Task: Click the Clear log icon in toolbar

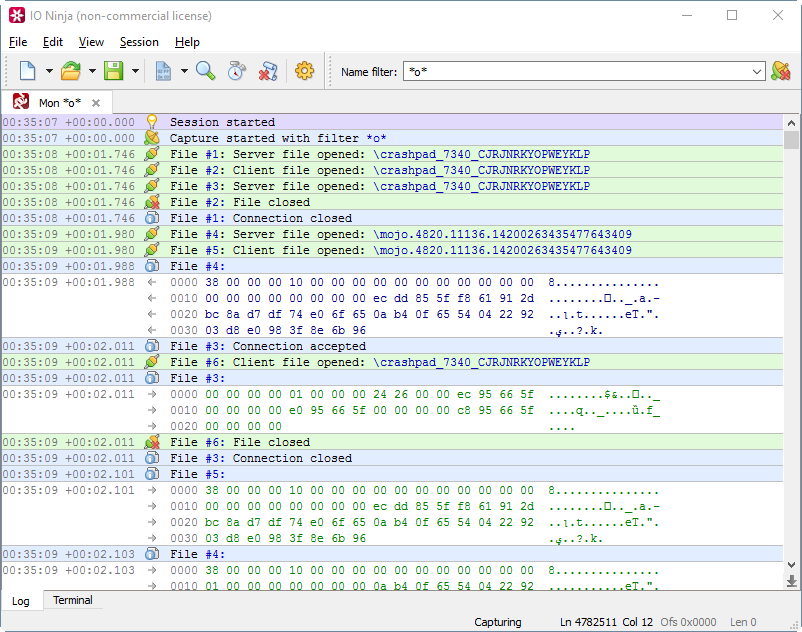Action: click(267, 71)
